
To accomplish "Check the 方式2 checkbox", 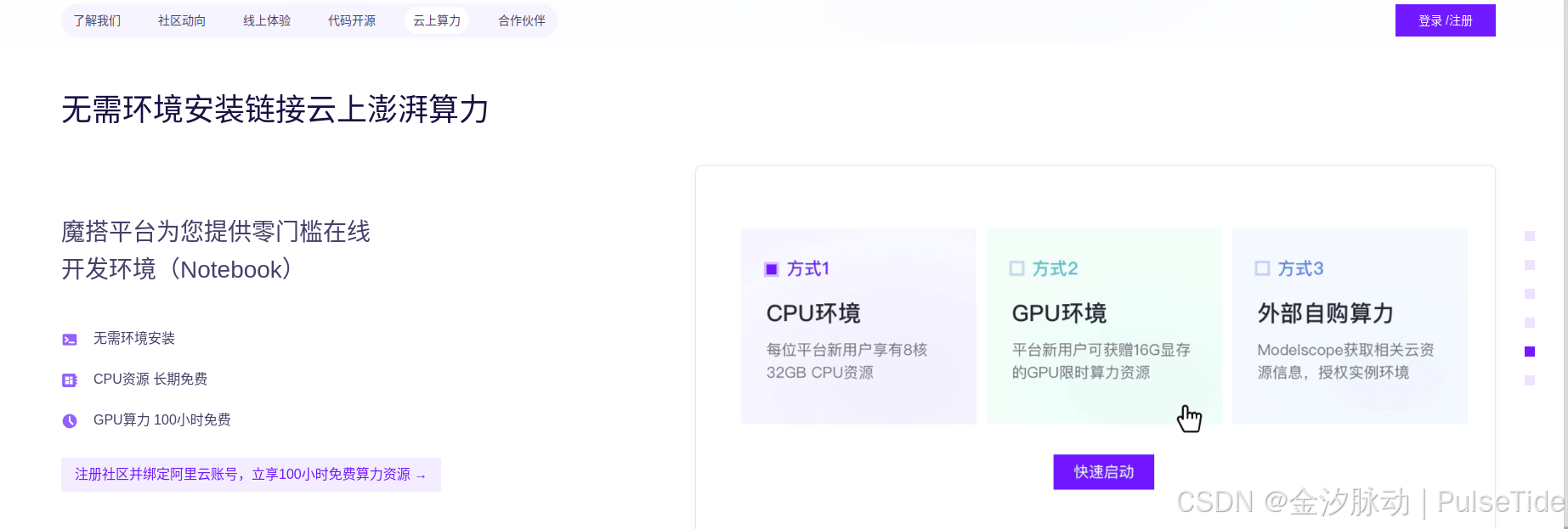I will pos(1016,268).
